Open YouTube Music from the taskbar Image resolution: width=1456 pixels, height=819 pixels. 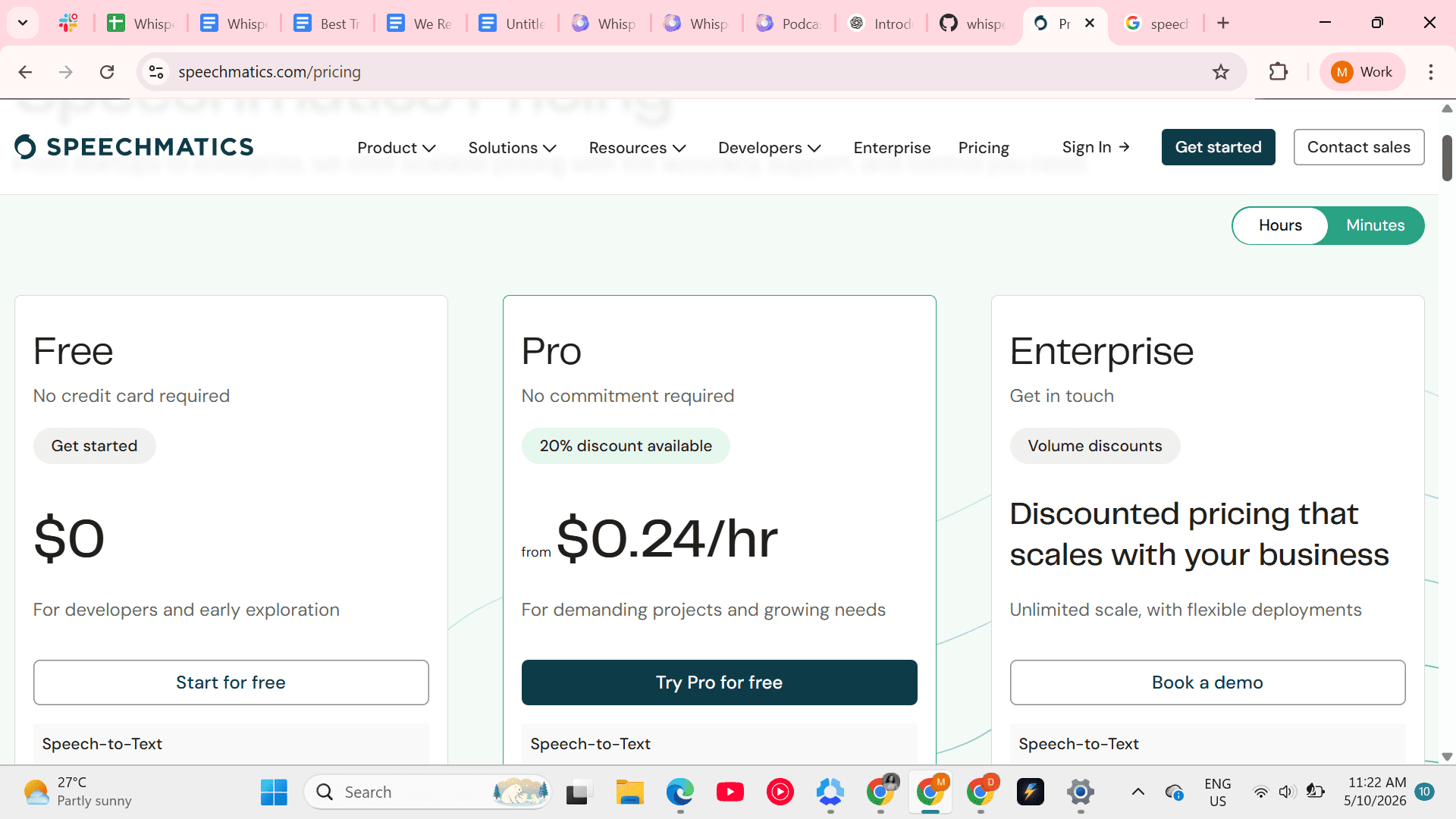point(780,792)
